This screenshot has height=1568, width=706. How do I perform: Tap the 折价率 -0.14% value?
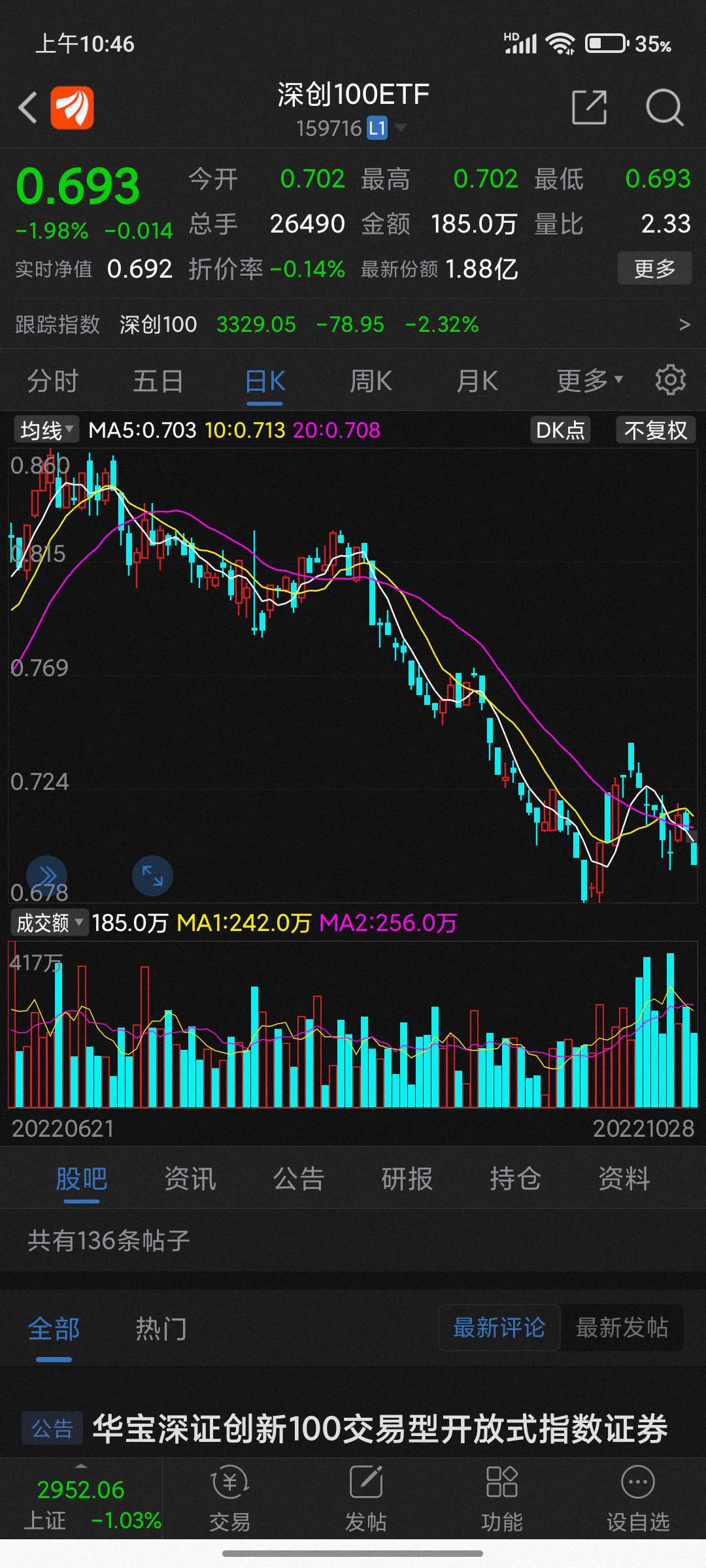[307, 269]
